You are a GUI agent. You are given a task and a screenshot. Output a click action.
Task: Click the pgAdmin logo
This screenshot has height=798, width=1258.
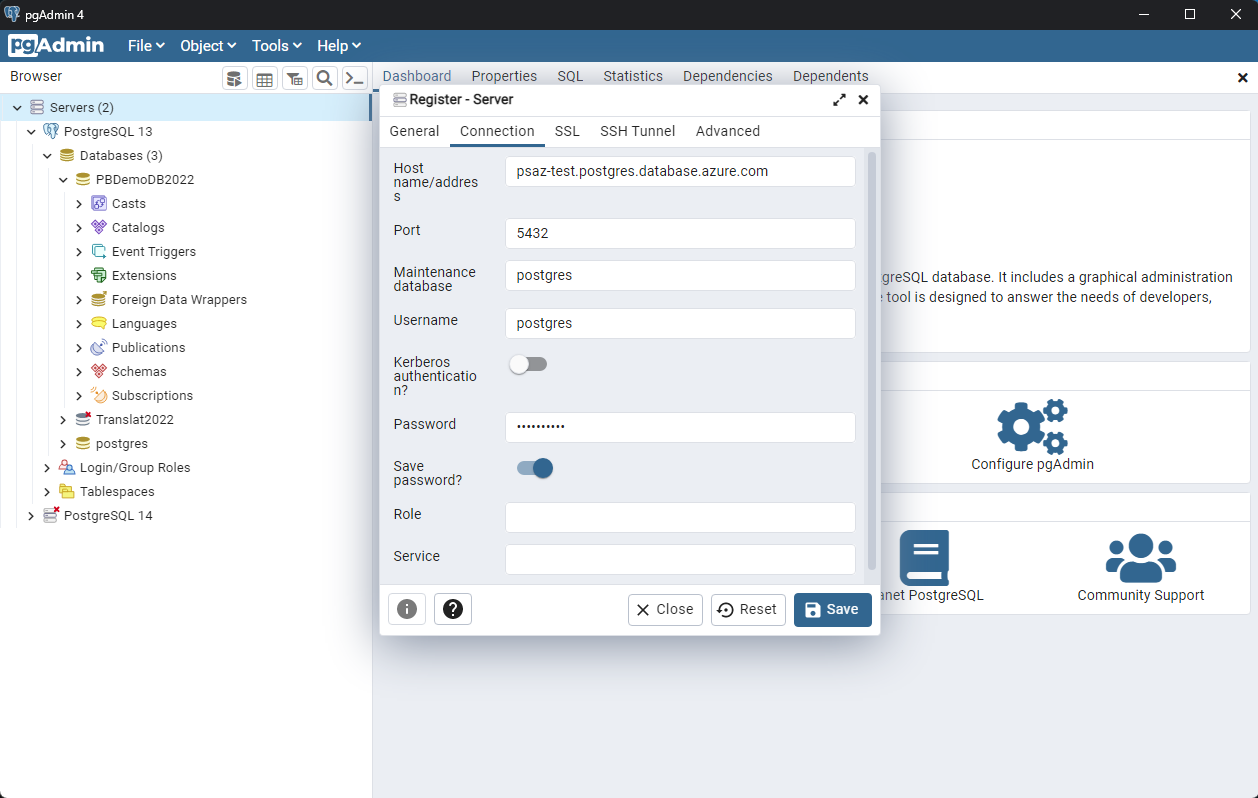56,45
